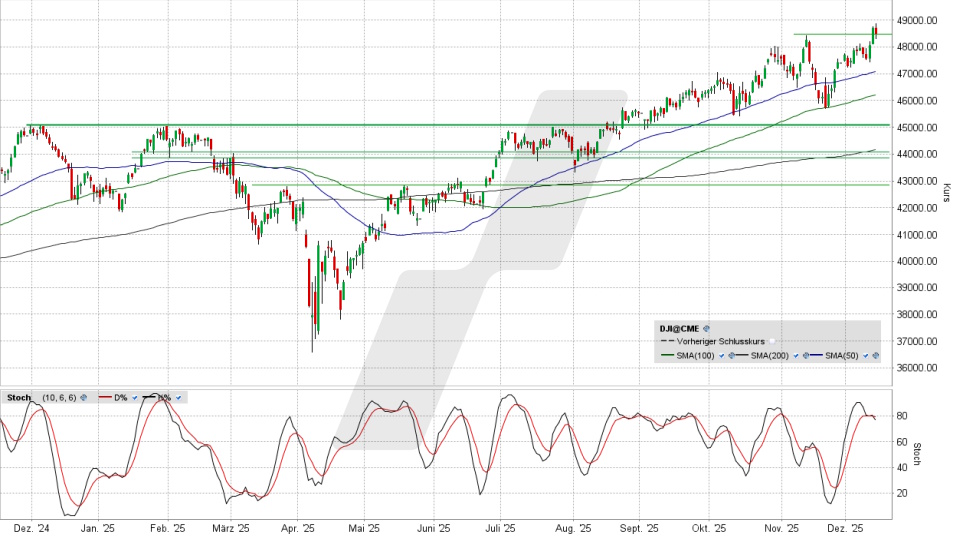
Task: Hide the SMA(200) line via checkbox
Action: click(796, 356)
